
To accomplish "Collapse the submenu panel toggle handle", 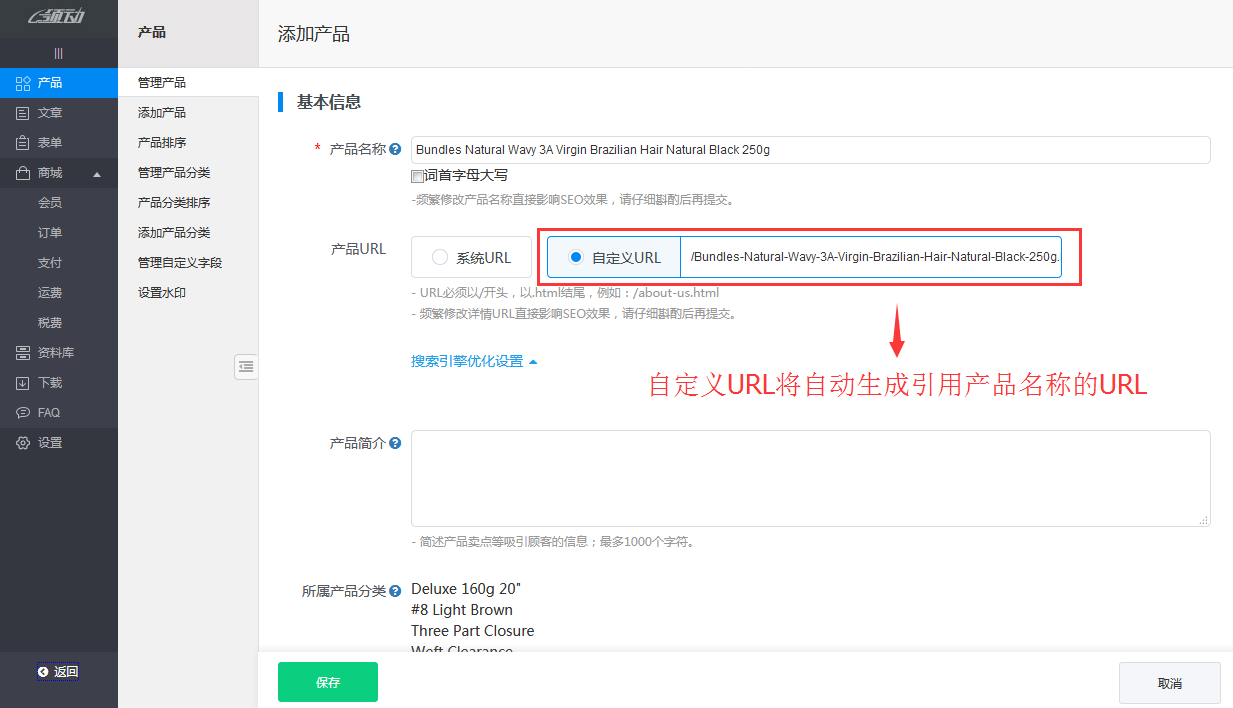I will click(246, 367).
